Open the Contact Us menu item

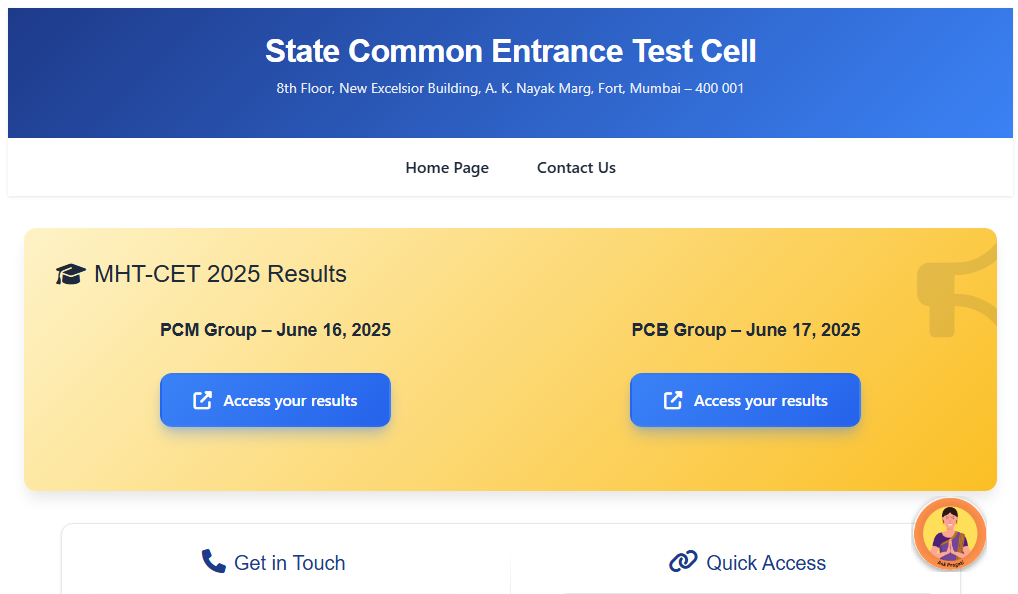pos(576,168)
